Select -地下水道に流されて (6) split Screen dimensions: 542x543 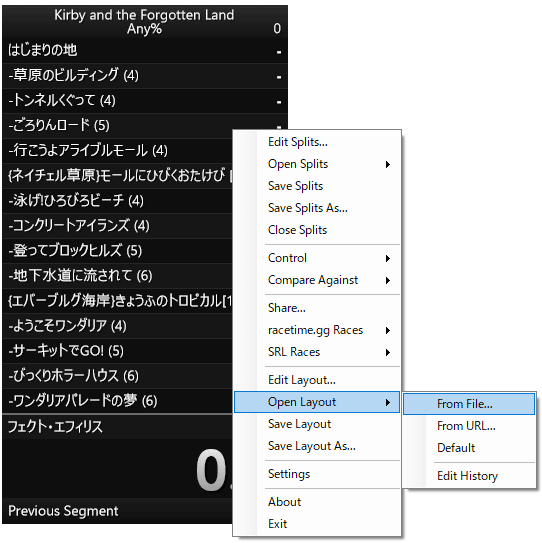point(117,276)
